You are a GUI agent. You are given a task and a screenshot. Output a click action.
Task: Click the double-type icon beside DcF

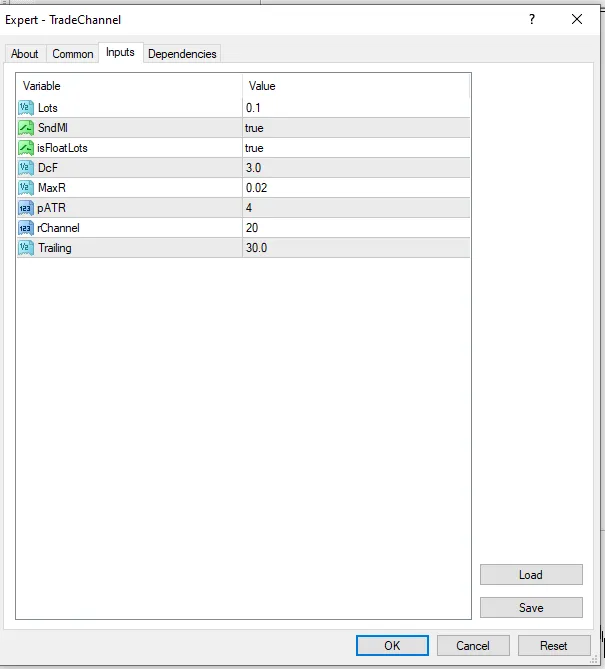click(x=26, y=168)
